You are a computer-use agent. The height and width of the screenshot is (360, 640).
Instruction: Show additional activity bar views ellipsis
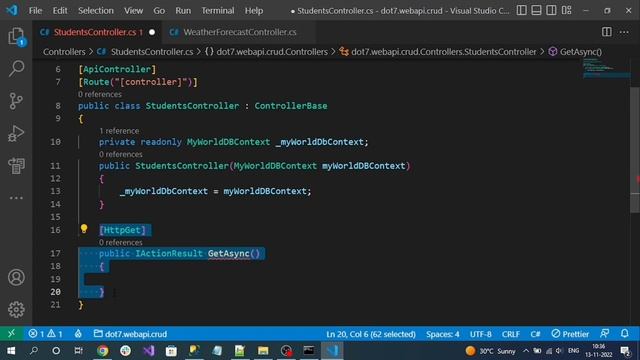click(16, 198)
